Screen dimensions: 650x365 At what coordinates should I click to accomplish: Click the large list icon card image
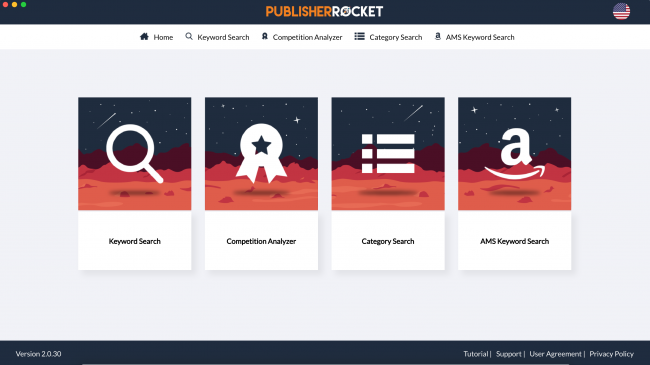pyautogui.click(x=388, y=153)
